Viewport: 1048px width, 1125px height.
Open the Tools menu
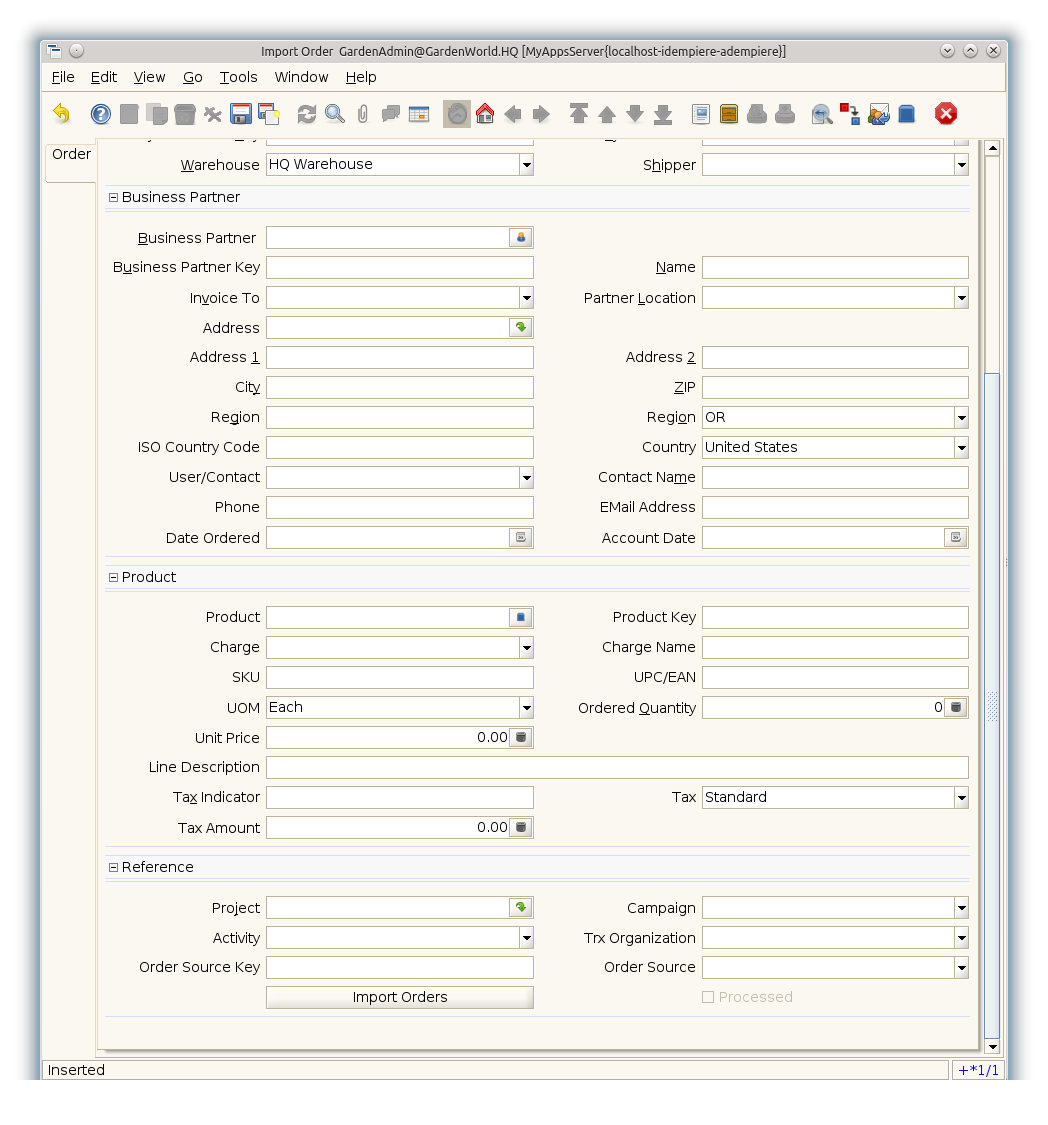coord(238,77)
